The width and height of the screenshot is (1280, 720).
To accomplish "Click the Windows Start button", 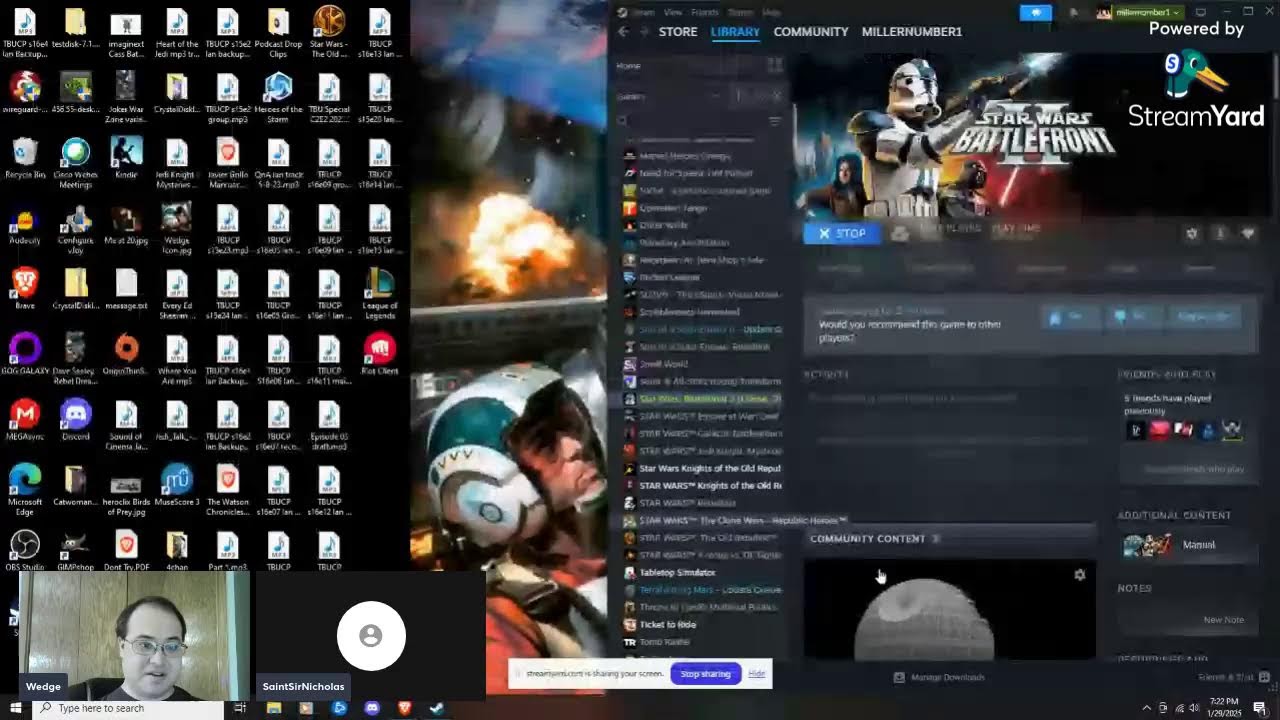I will click(16, 708).
